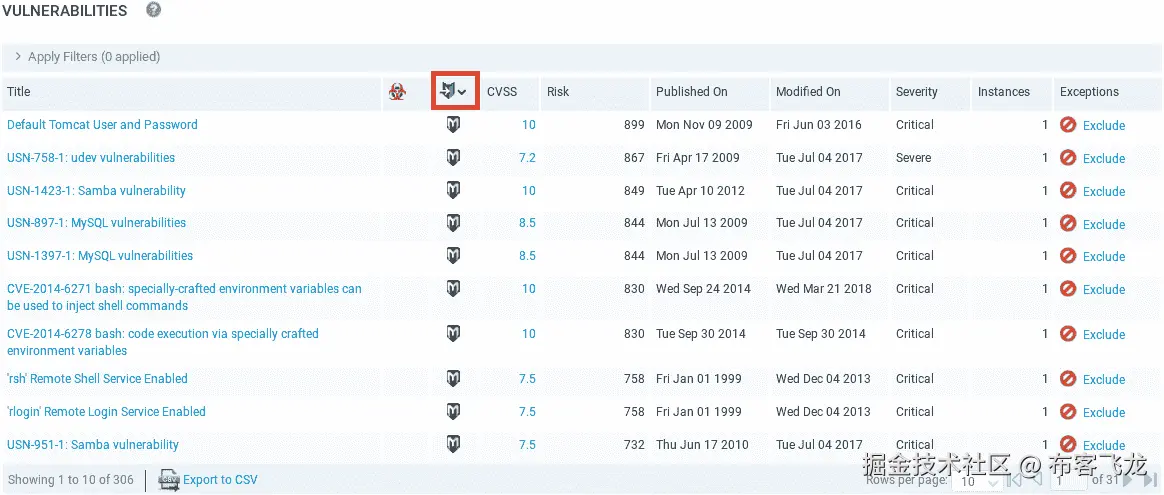The image size is (1164, 495).
Task: Click red exclude icon for USN-1397-1 row
Action: tap(1068, 255)
